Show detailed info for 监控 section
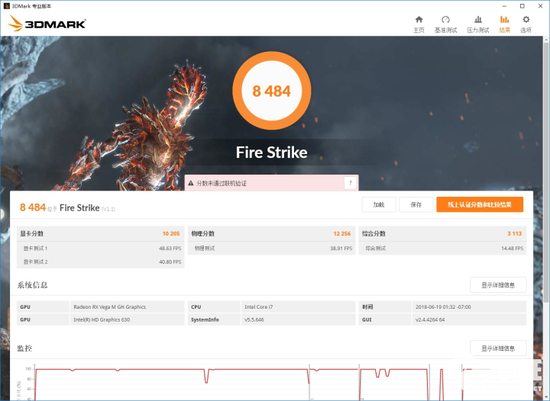 498,348
